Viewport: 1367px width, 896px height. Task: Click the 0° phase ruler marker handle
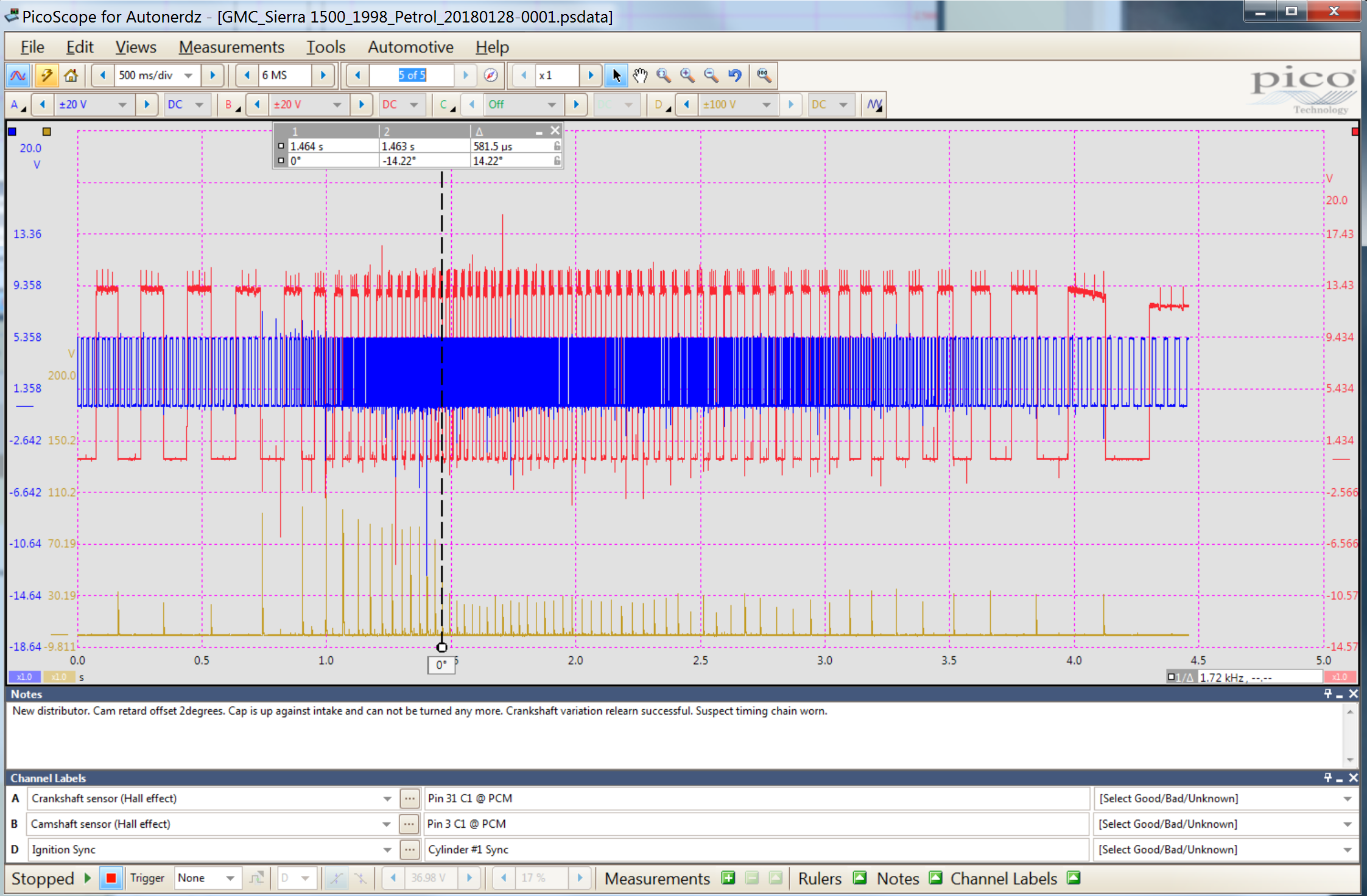pyautogui.click(x=442, y=648)
